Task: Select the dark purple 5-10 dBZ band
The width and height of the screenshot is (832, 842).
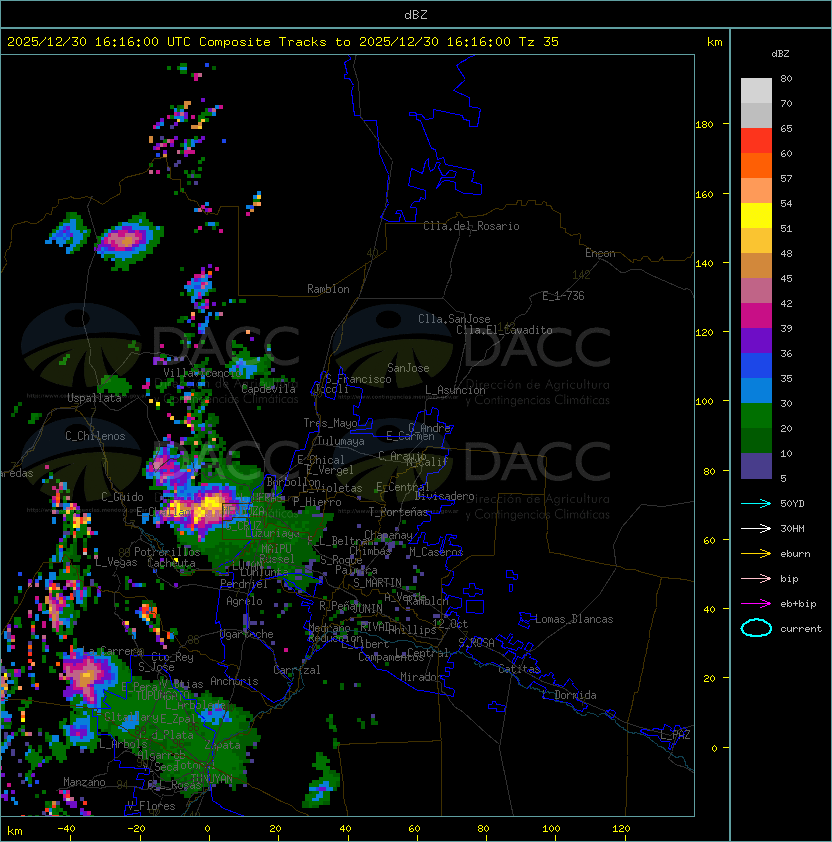Action: tap(756, 466)
